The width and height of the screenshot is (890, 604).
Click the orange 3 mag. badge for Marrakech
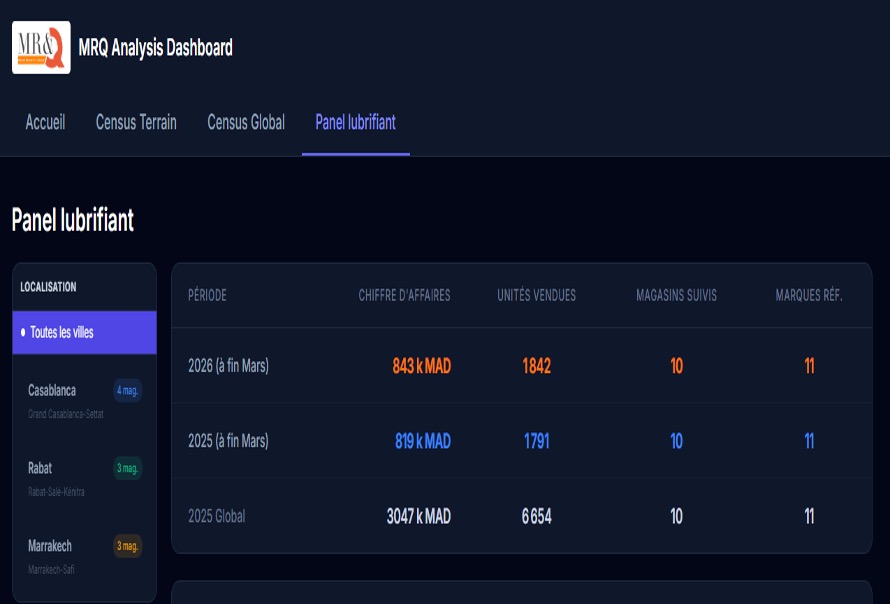(127, 546)
